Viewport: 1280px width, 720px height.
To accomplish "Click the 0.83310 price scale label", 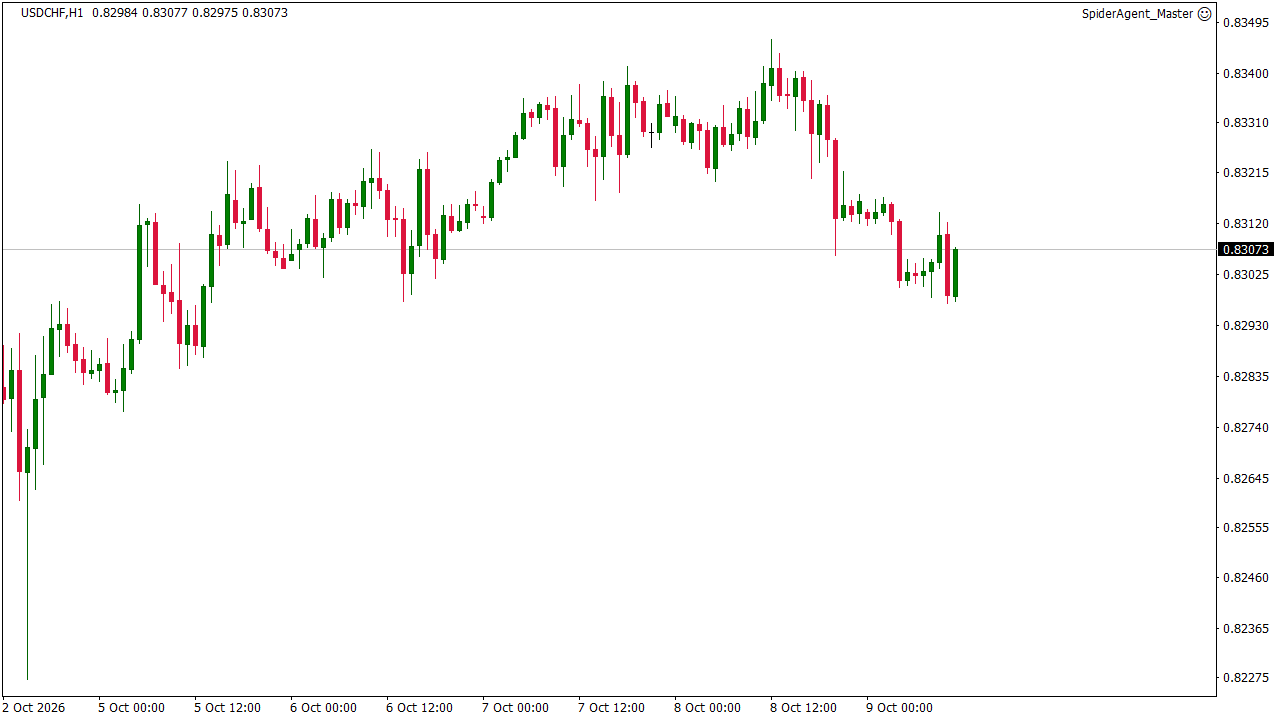I will click(x=1246, y=123).
